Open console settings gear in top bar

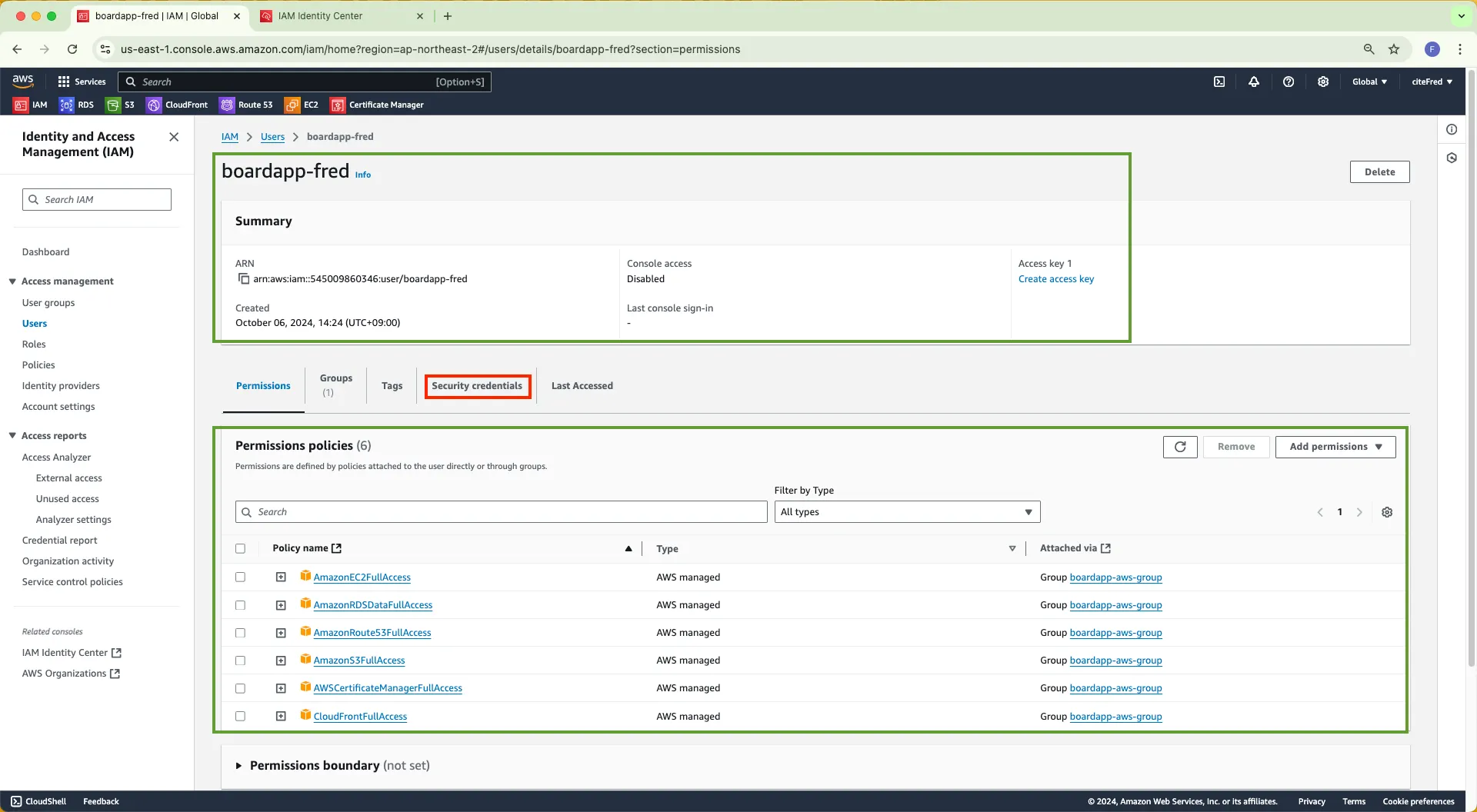pos(1323,82)
